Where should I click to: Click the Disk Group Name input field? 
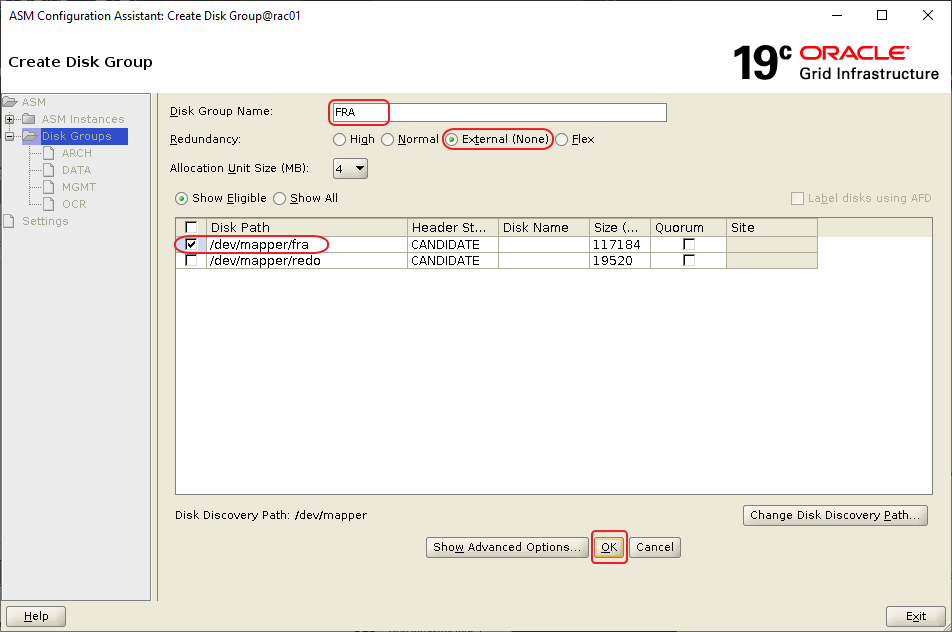(499, 112)
